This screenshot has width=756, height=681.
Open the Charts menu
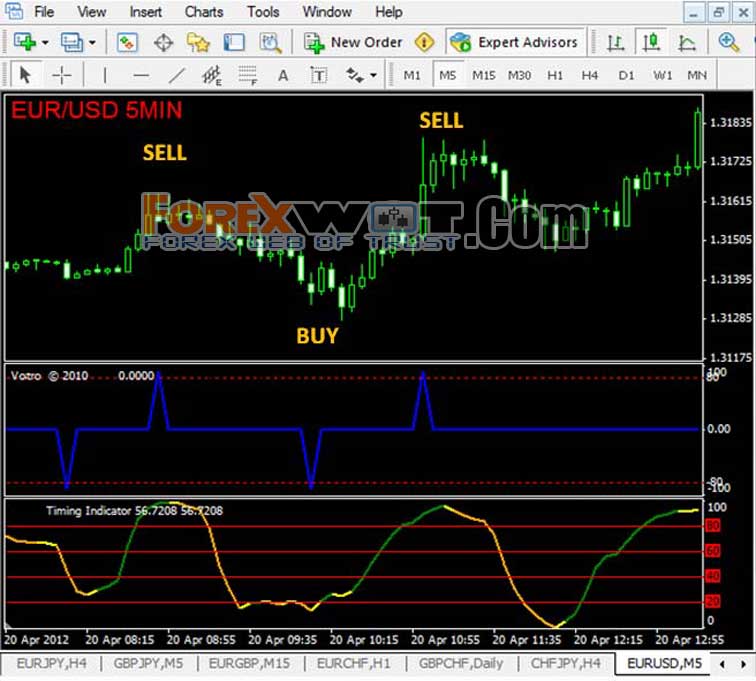(204, 12)
